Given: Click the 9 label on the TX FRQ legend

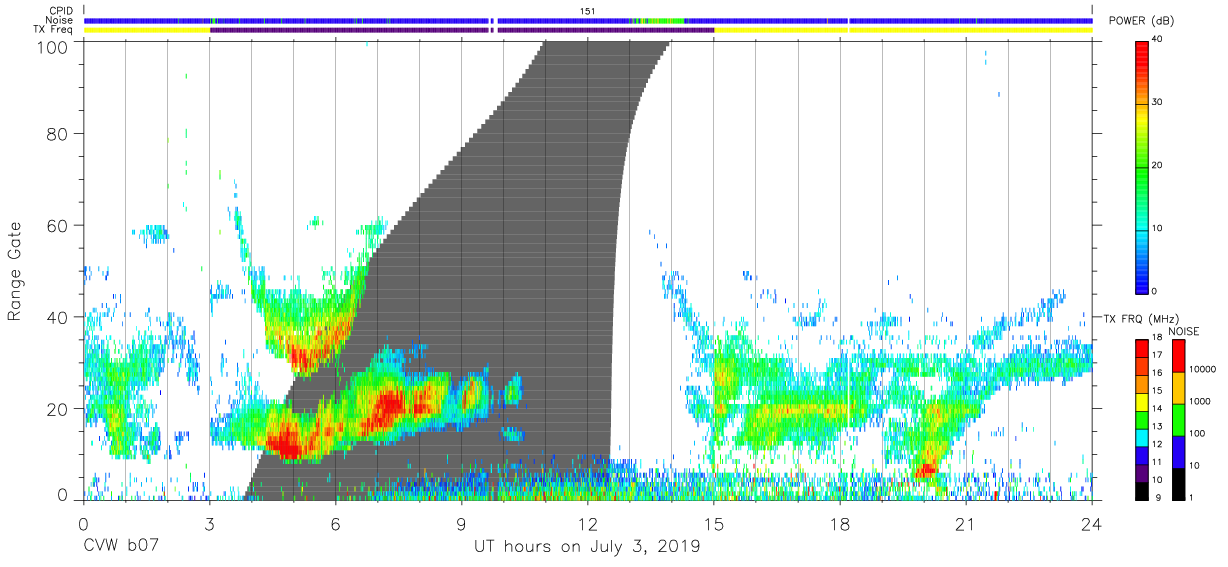Looking at the screenshot, I should click(x=1156, y=496).
